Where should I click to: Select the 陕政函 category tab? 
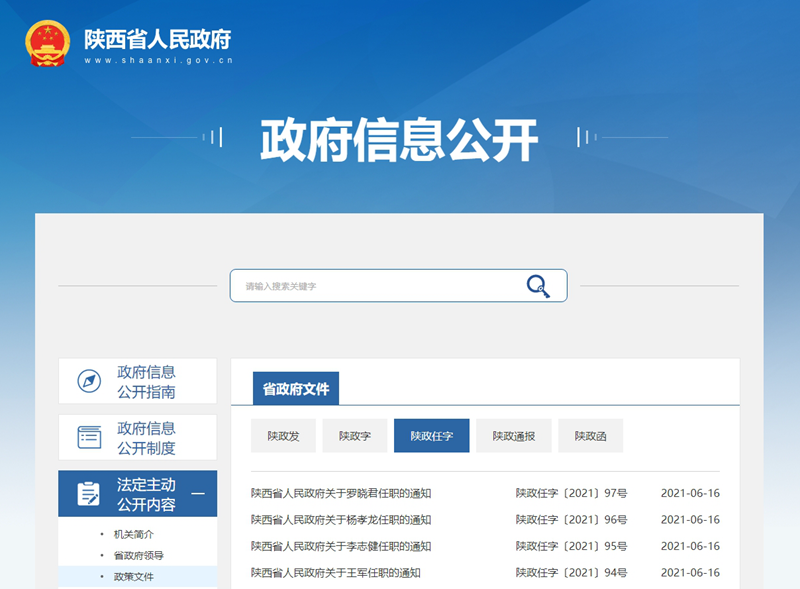click(x=590, y=436)
